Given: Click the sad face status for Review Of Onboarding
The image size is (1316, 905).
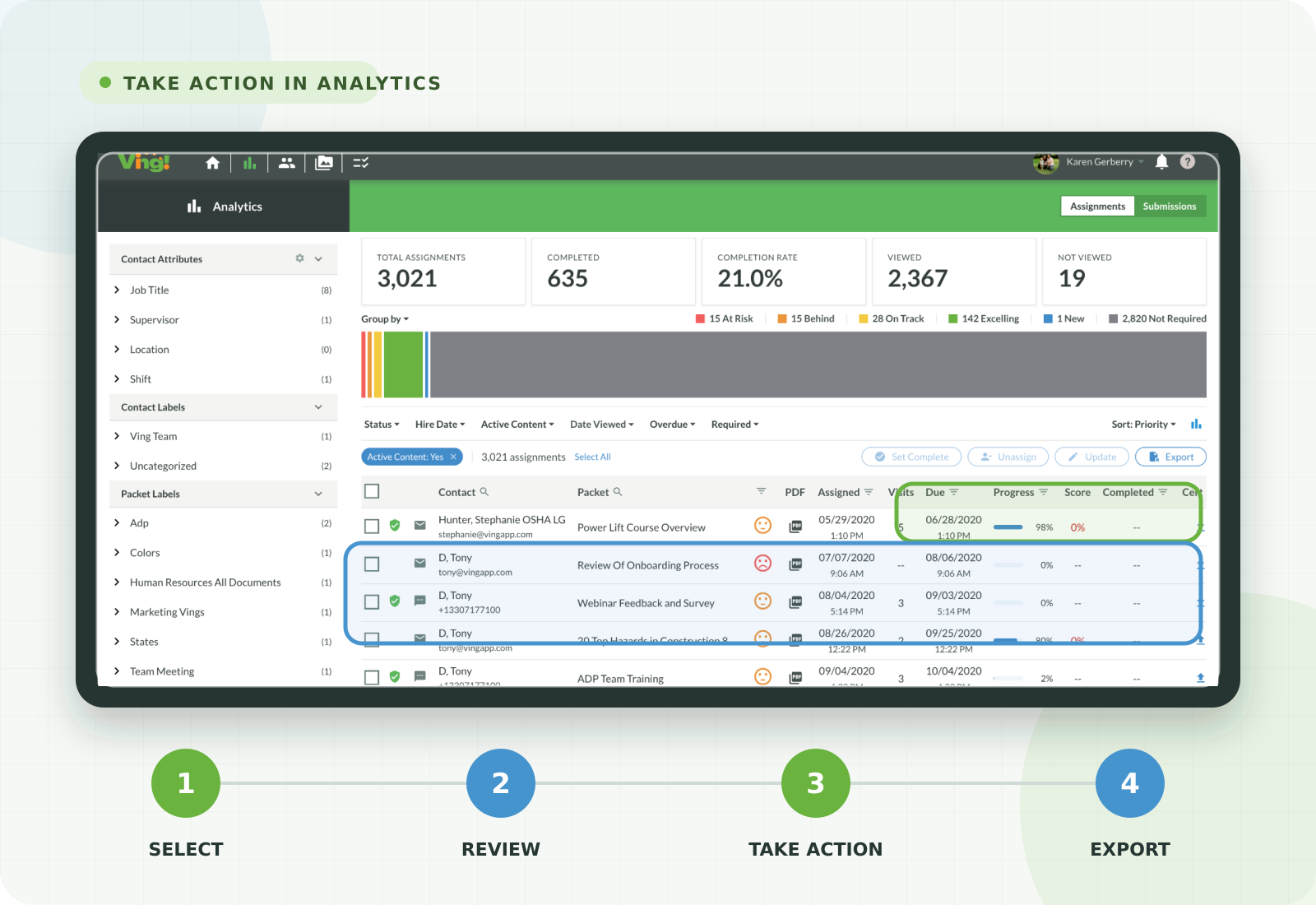Looking at the screenshot, I should click(x=763, y=563).
